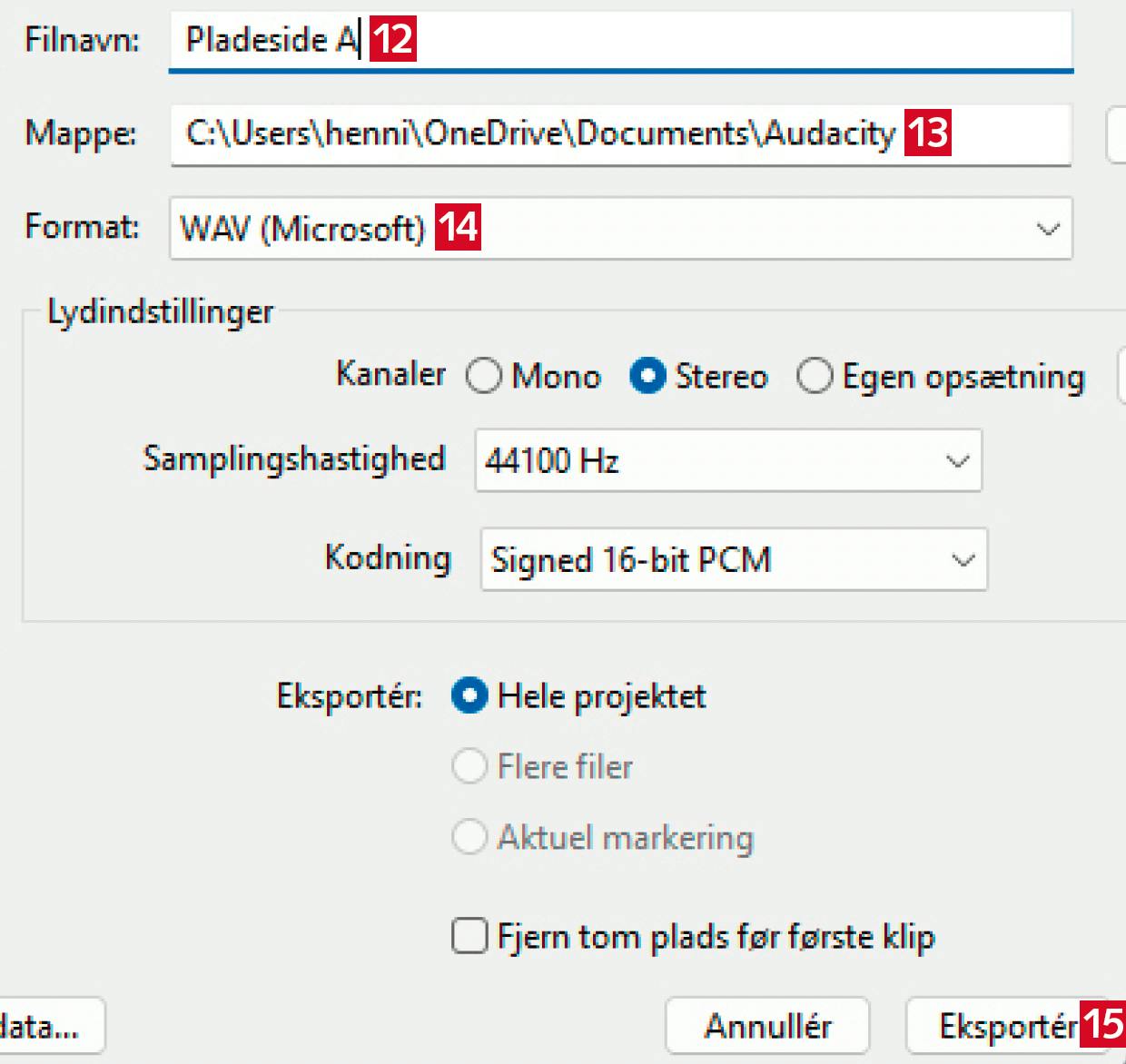Select the Mono channel option
The image size is (1126, 1064).
point(484,376)
